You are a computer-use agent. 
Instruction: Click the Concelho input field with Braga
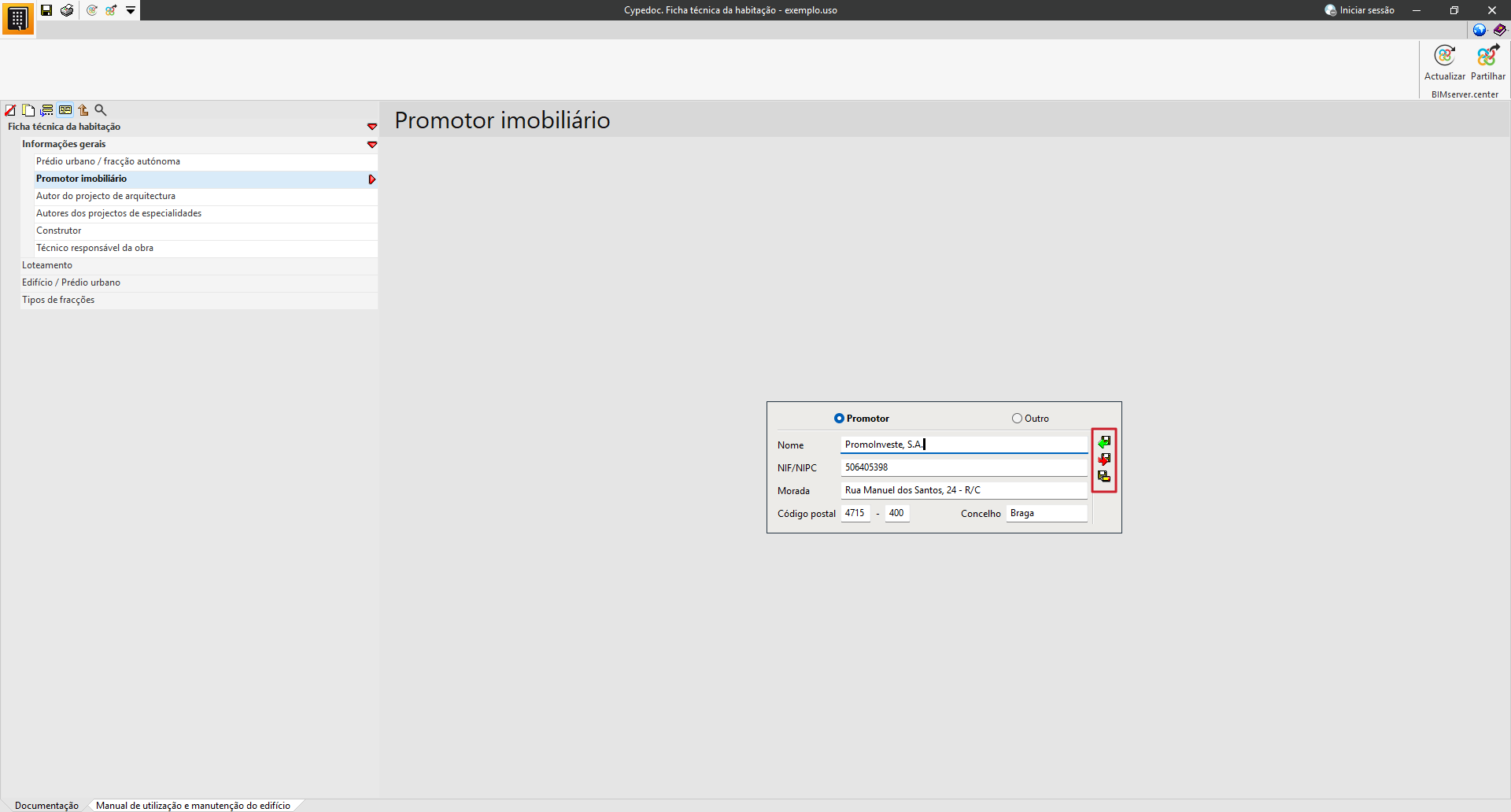(x=1047, y=513)
